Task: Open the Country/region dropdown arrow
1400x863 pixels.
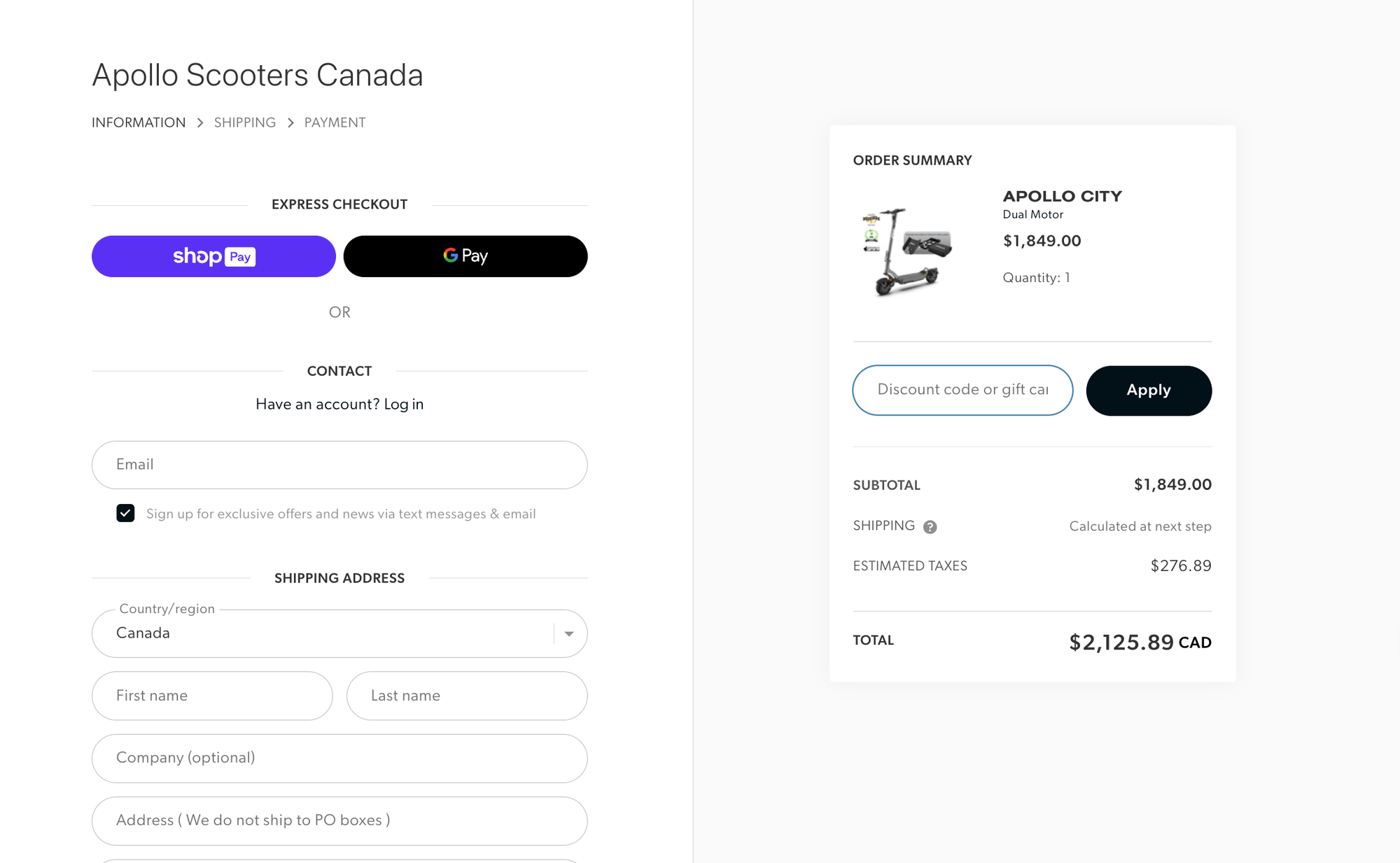Action: coord(569,633)
